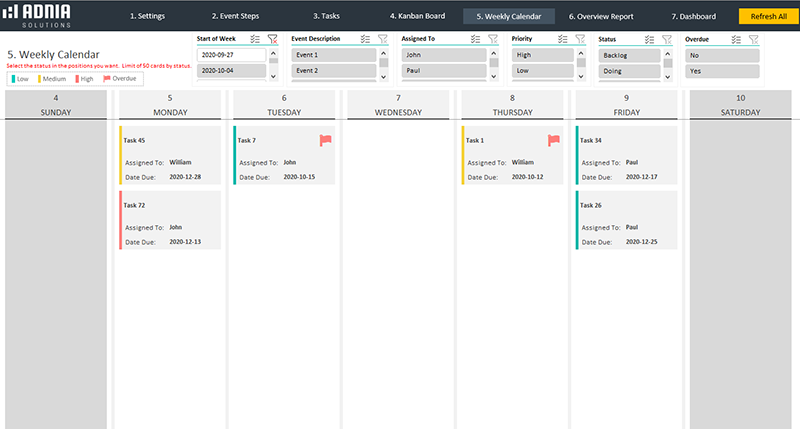Clear the Overdue slicer filter
This screenshot has width=800, height=429.
[x=753, y=38]
